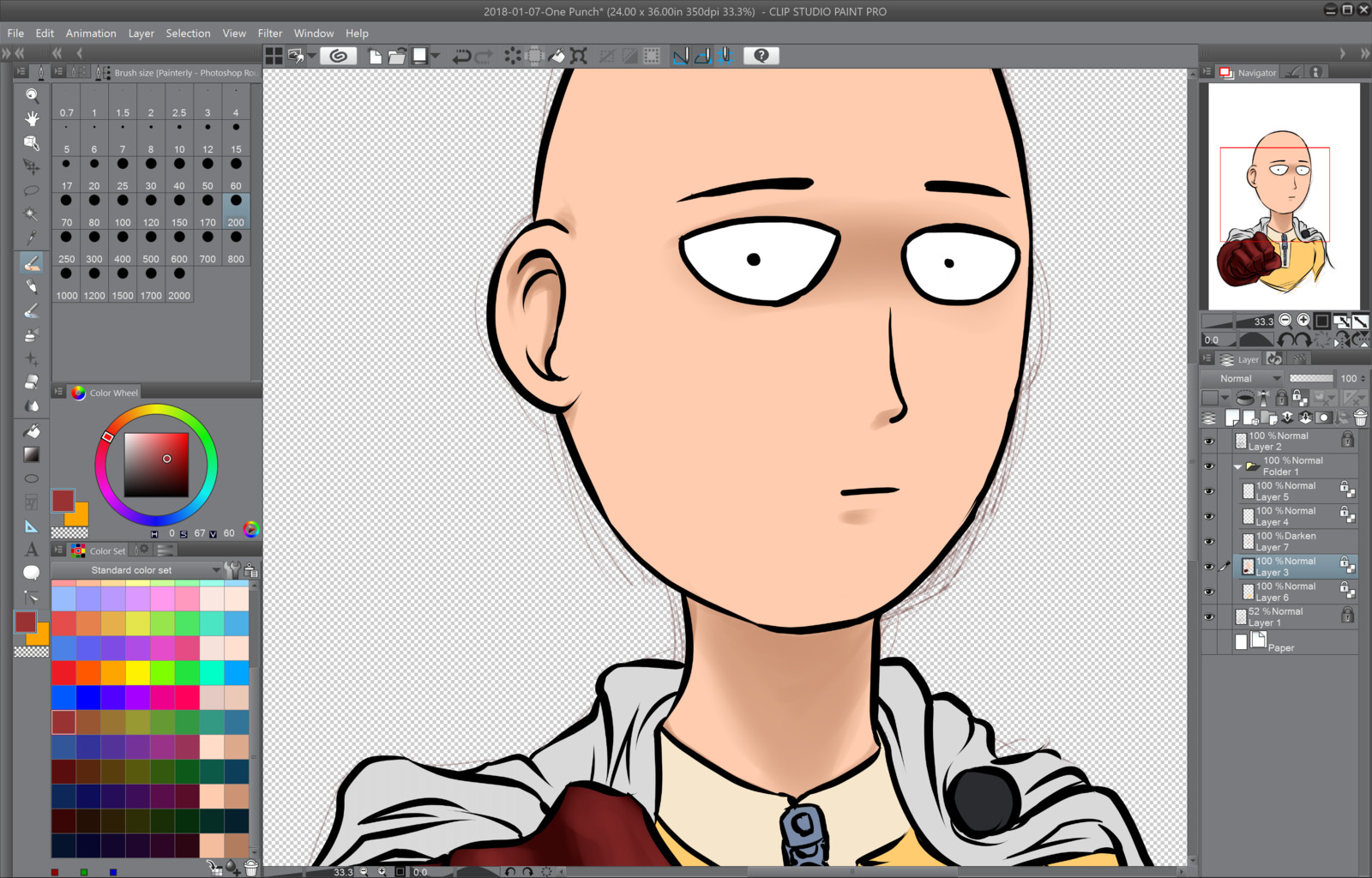Create new canvas from toolbar
Image resolution: width=1372 pixels, height=878 pixels.
376,56
